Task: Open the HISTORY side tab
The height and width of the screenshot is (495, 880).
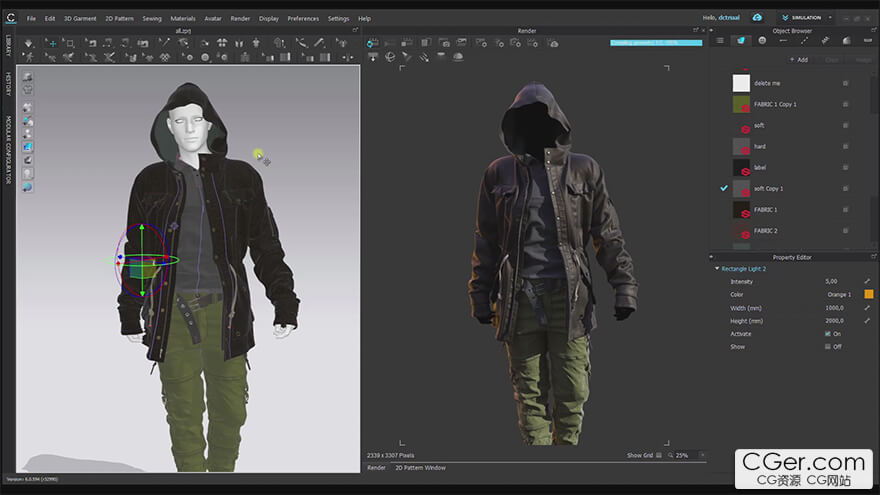Action: (8, 84)
